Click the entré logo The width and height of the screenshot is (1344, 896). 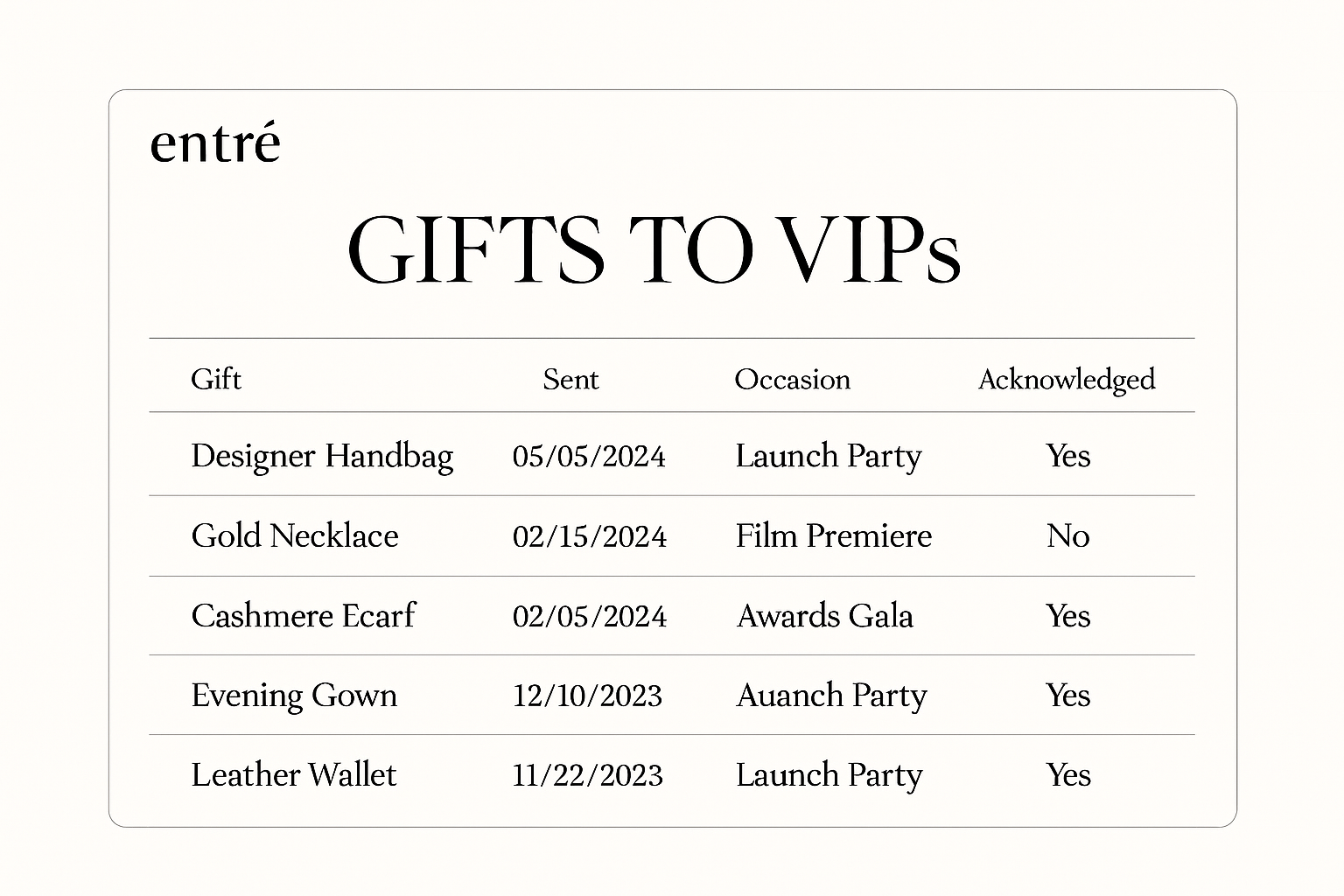pyautogui.click(x=214, y=144)
